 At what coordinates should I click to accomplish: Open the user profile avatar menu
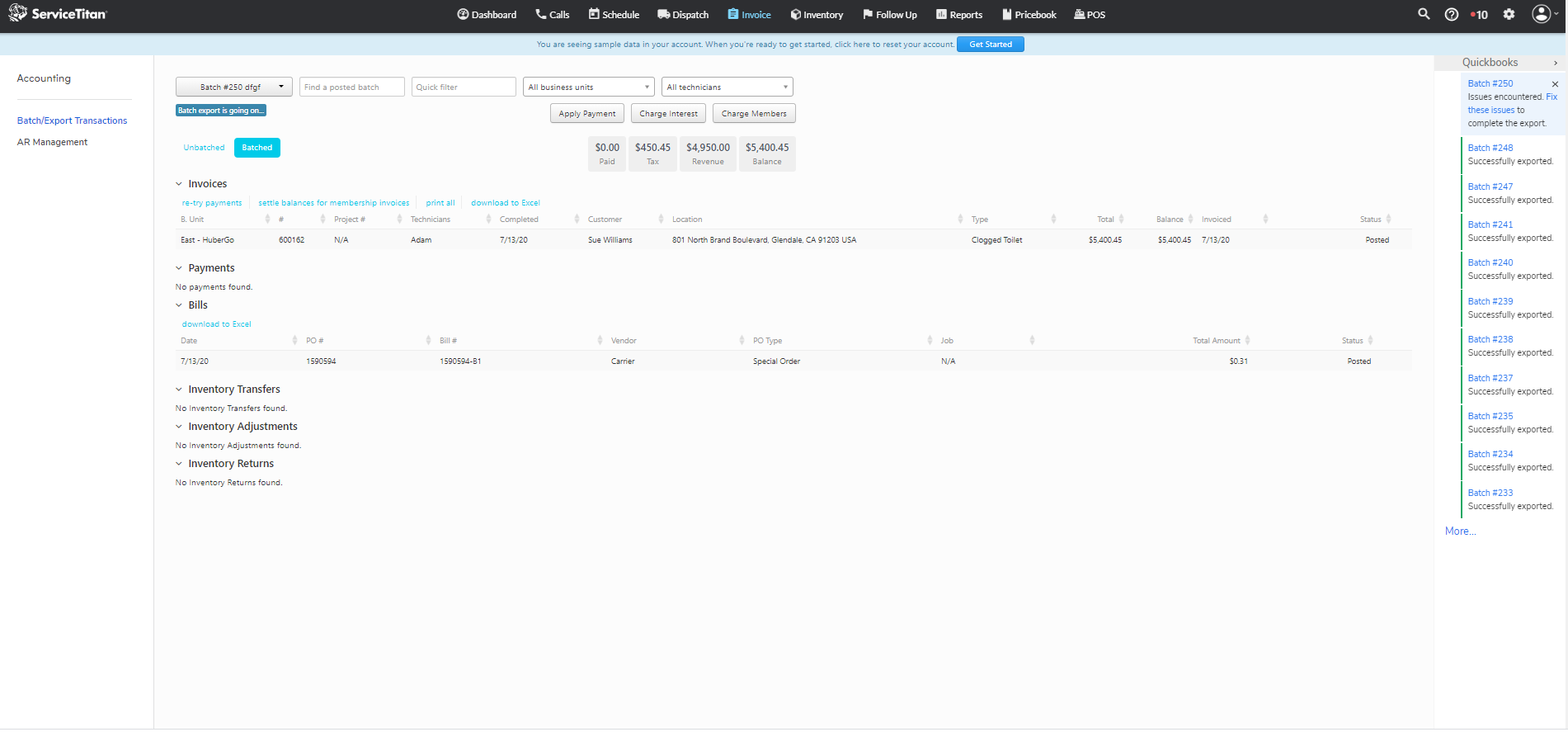point(1543,14)
